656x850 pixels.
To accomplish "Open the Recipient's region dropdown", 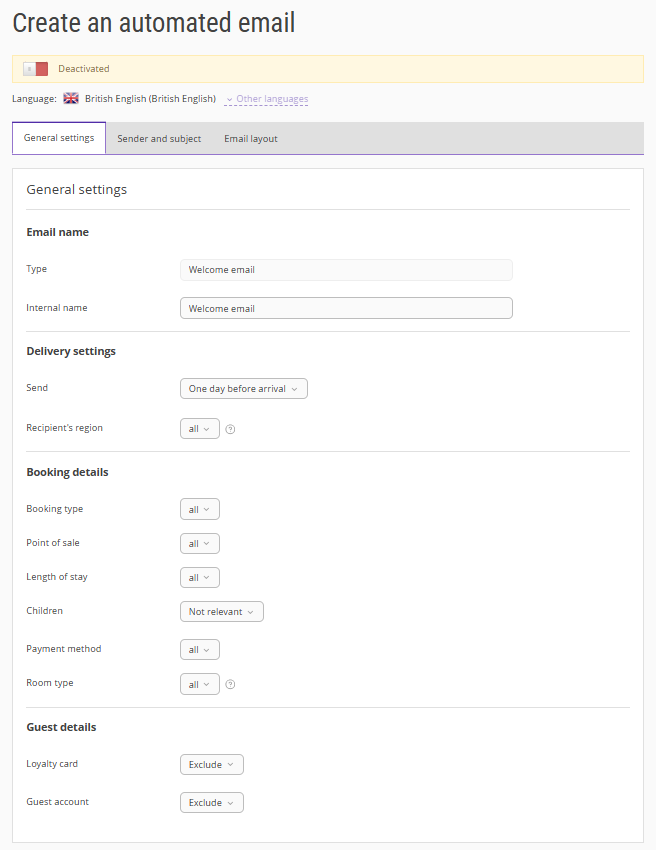I will [x=199, y=429].
